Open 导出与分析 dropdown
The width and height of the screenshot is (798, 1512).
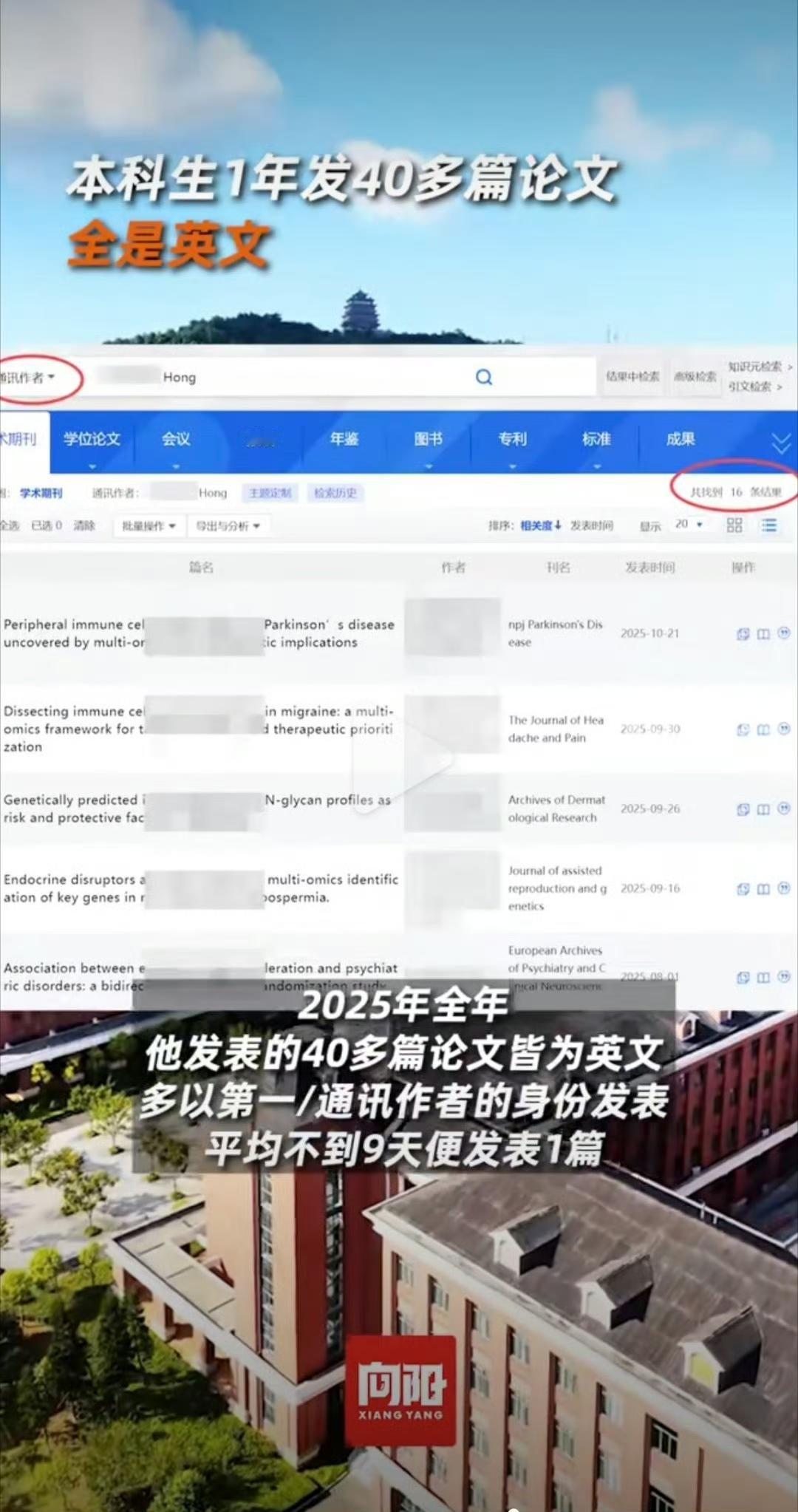(227, 525)
